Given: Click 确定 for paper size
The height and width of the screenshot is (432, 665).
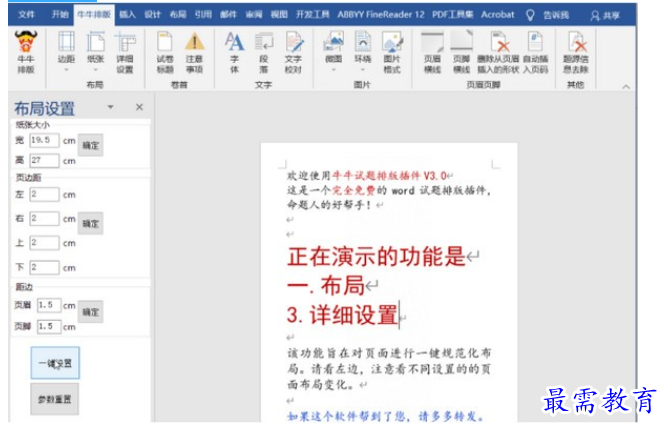Looking at the screenshot, I should [x=90, y=145].
